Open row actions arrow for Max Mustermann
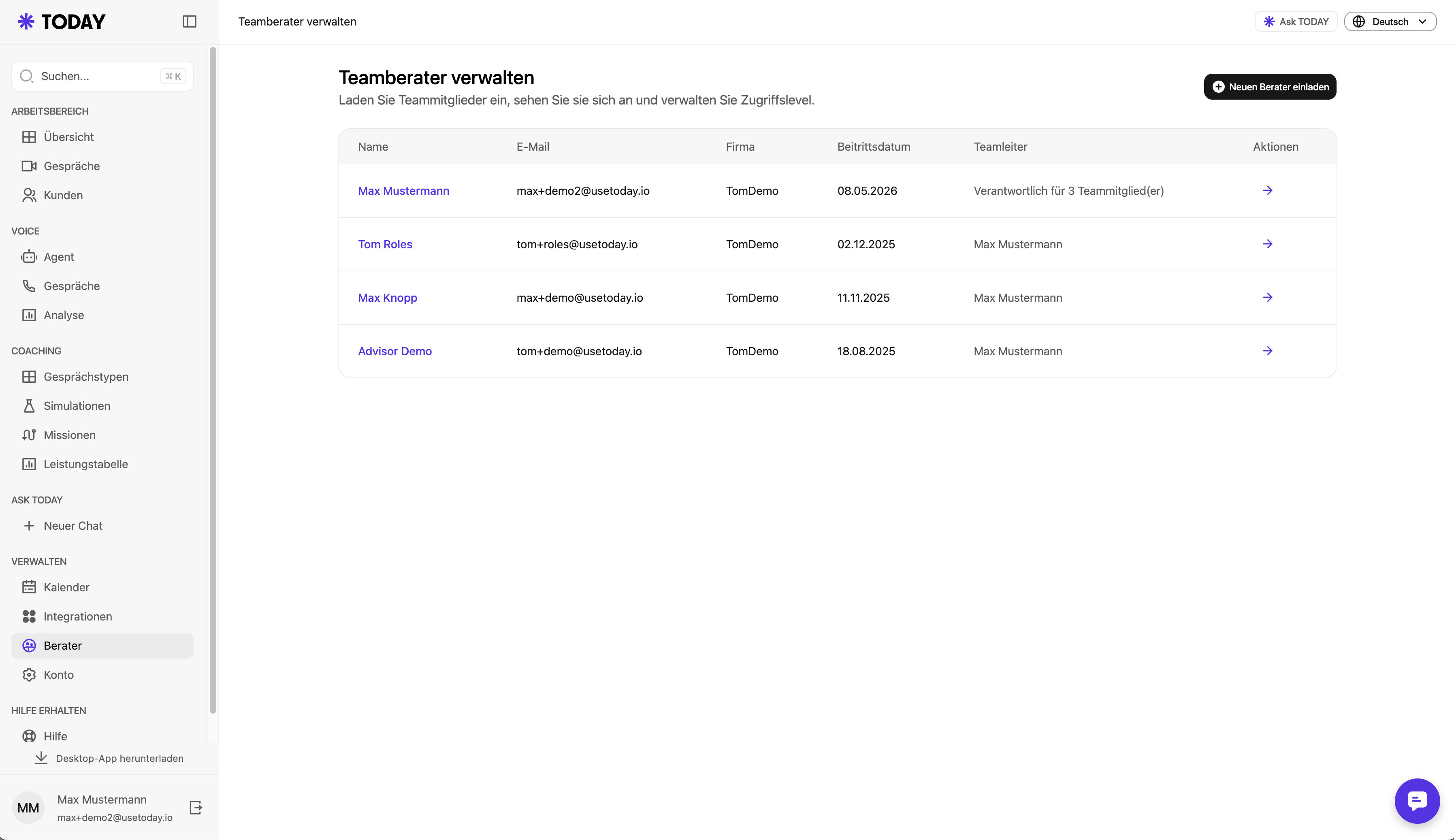 pos(1267,190)
